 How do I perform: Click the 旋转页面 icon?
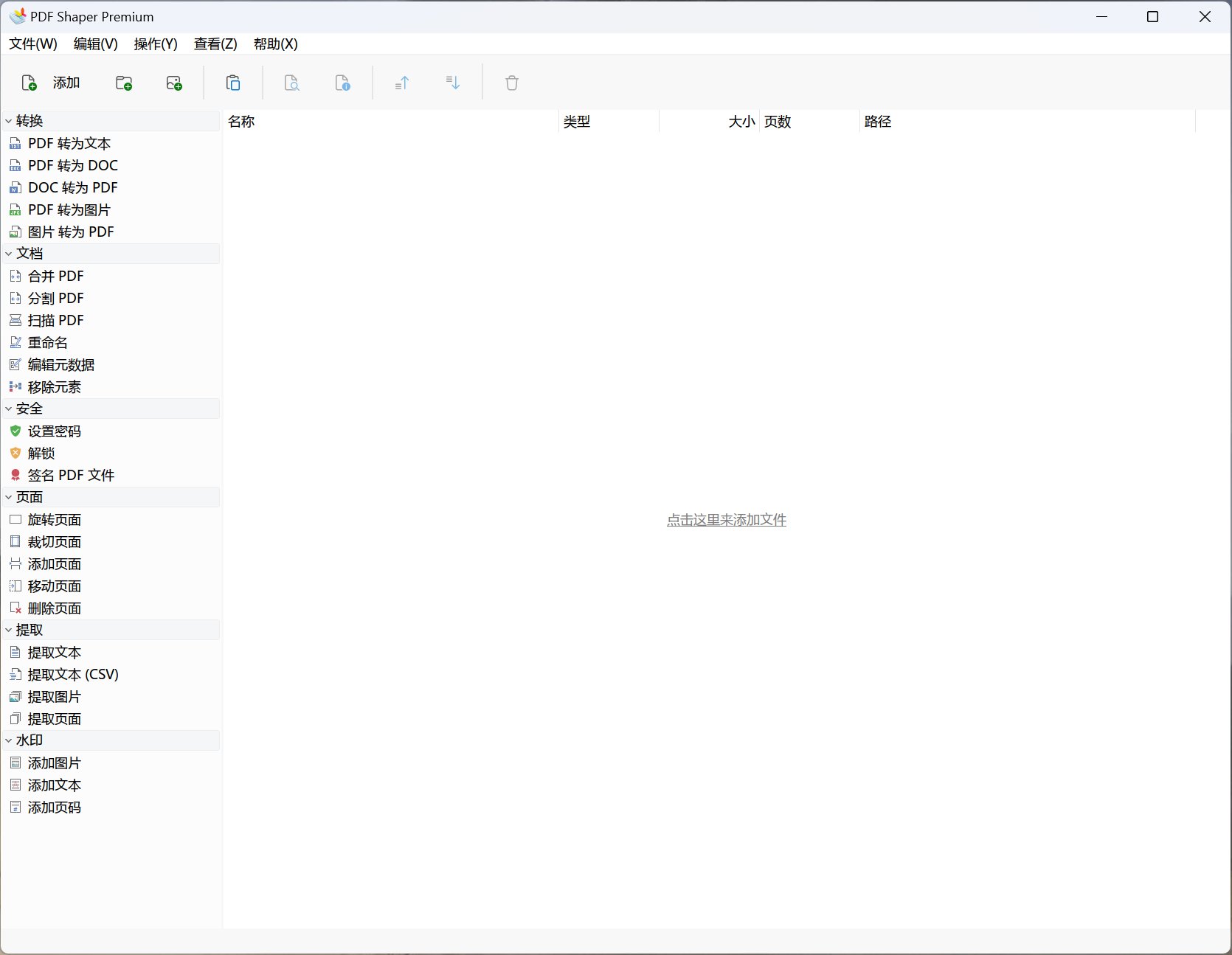(15, 519)
